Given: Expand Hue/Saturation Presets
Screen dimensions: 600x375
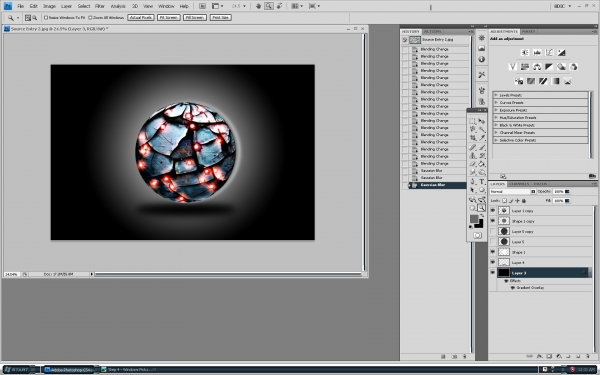Looking at the screenshot, I should [x=496, y=117].
